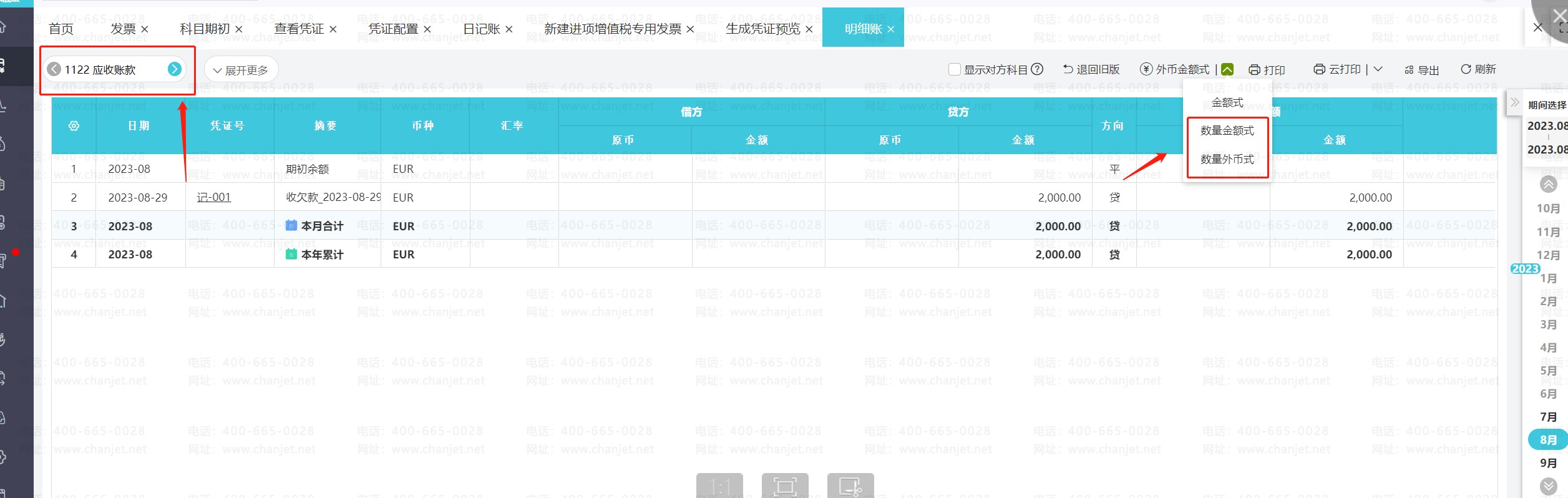Image resolution: width=1568 pixels, height=498 pixels.
Task: Click the 云打印 cloud print button
Action: pos(1337,69)
